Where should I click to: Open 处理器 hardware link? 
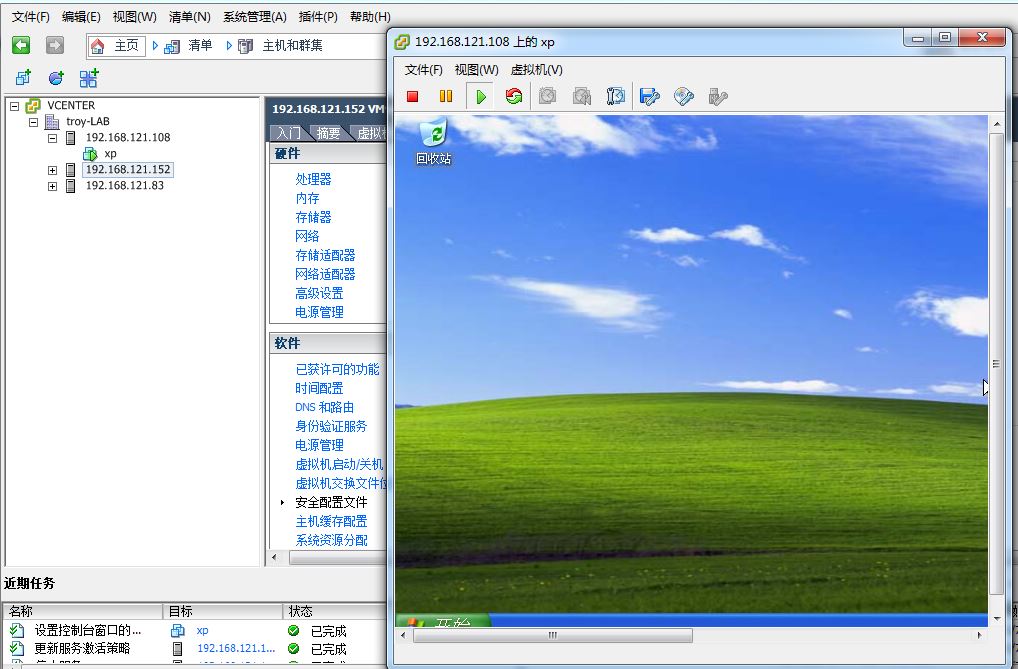(x=314, y=179)
